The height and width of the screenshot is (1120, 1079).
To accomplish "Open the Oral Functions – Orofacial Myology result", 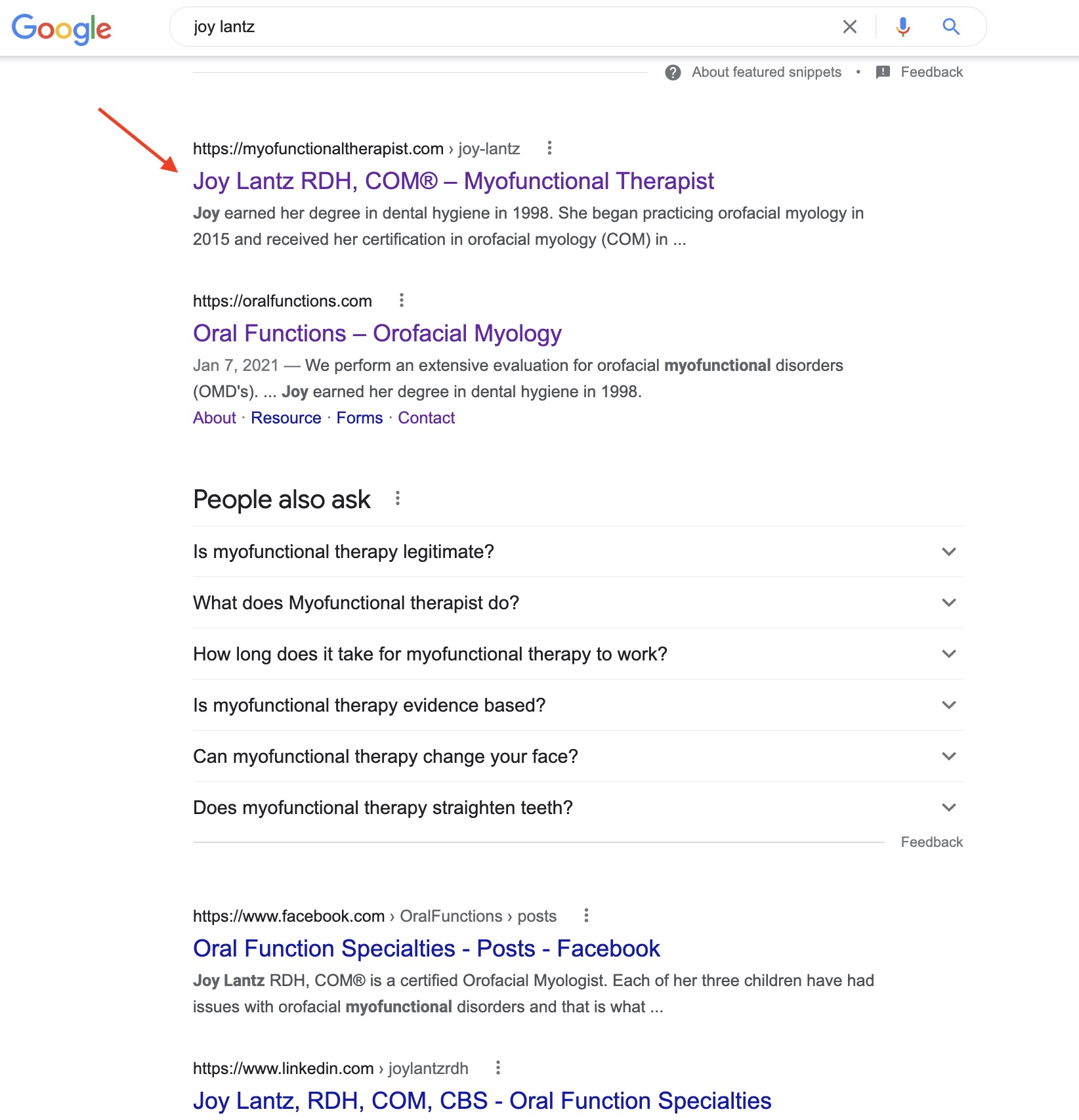I will [377, 334].
